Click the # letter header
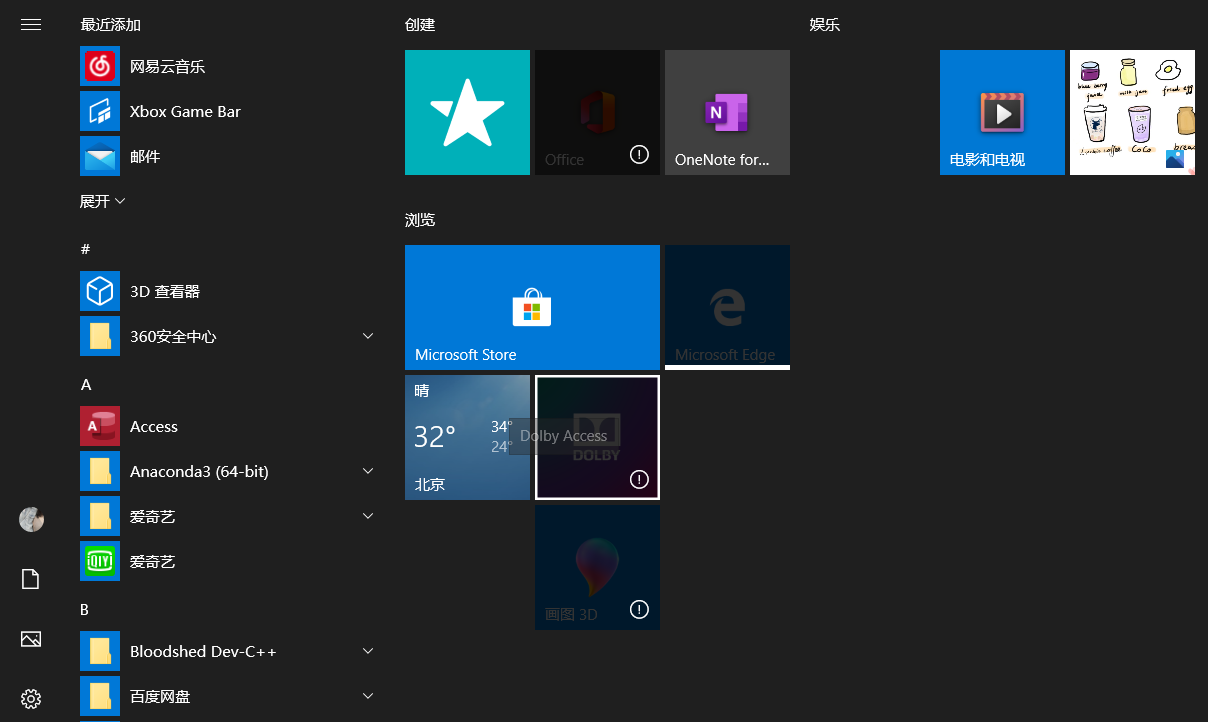The width and height of the screenshot is (1208, 722). click(85, 249)
